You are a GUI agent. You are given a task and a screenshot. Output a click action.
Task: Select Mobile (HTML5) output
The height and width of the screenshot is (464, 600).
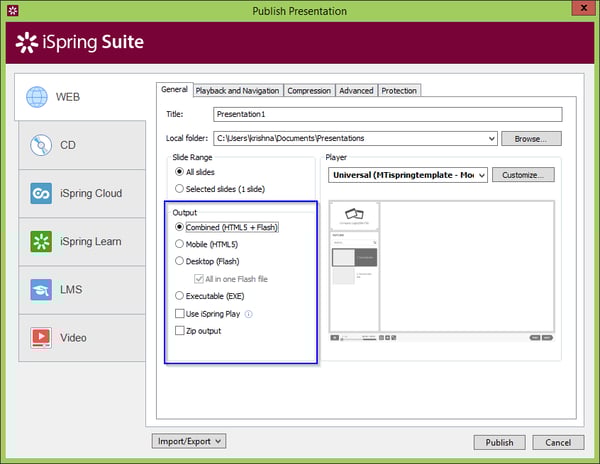pyautogui.click(x=179, y=244)
